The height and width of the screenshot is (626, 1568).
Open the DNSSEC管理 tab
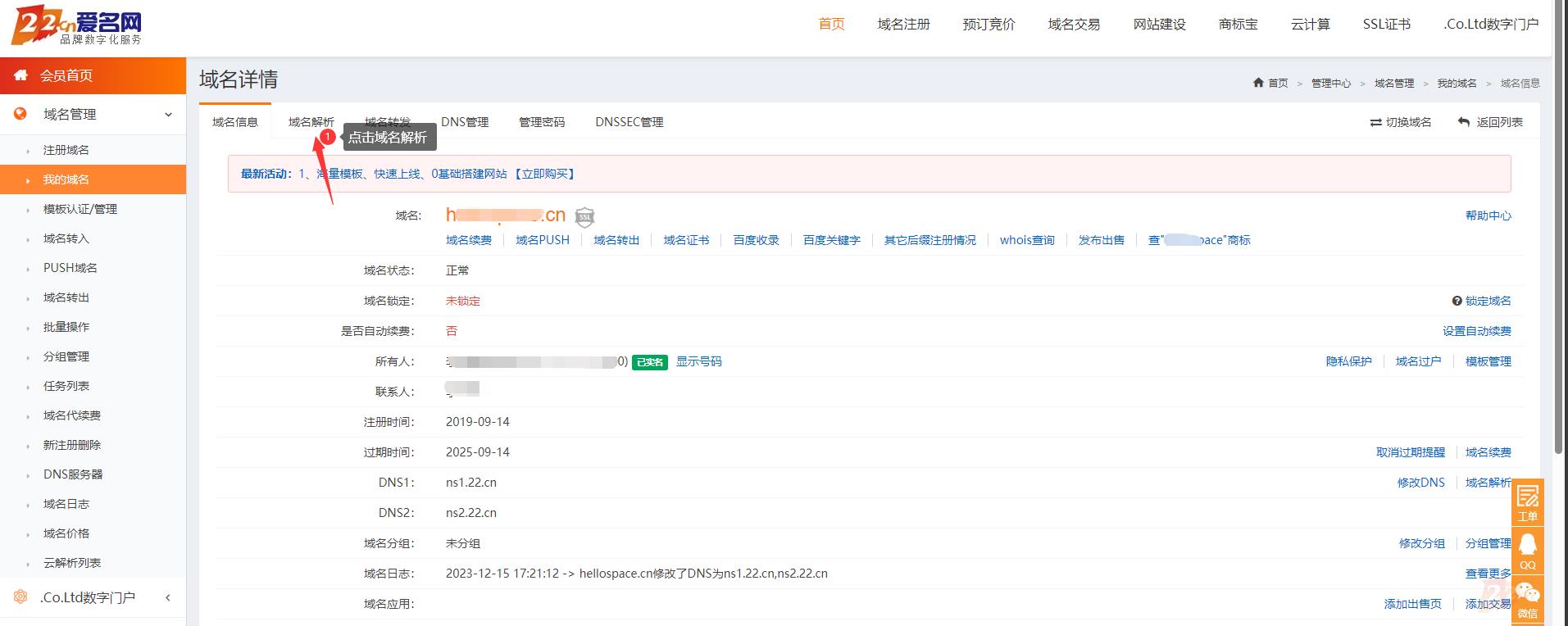coord(629,122)
